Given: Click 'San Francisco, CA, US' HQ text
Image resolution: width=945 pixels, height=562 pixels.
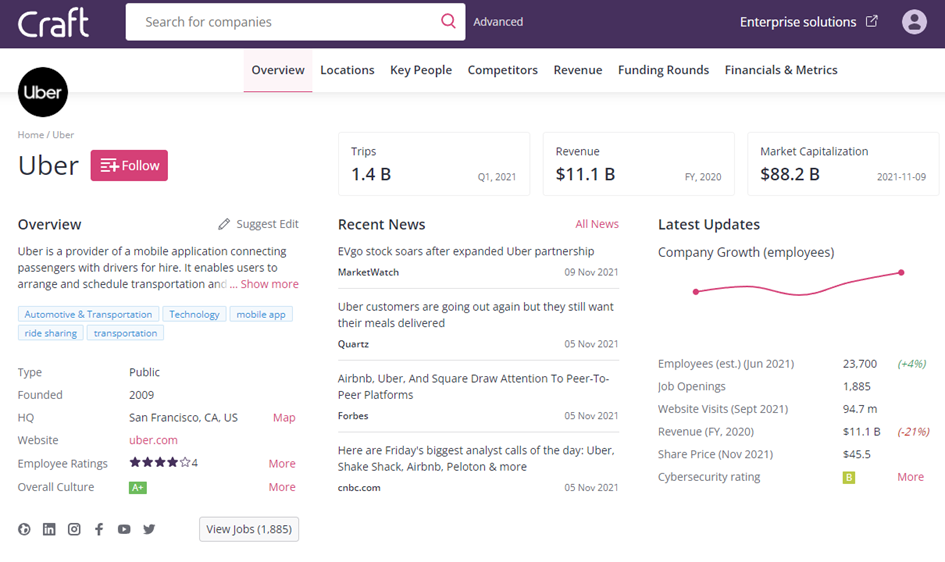Looking at the screenshot, I should 183,417.
